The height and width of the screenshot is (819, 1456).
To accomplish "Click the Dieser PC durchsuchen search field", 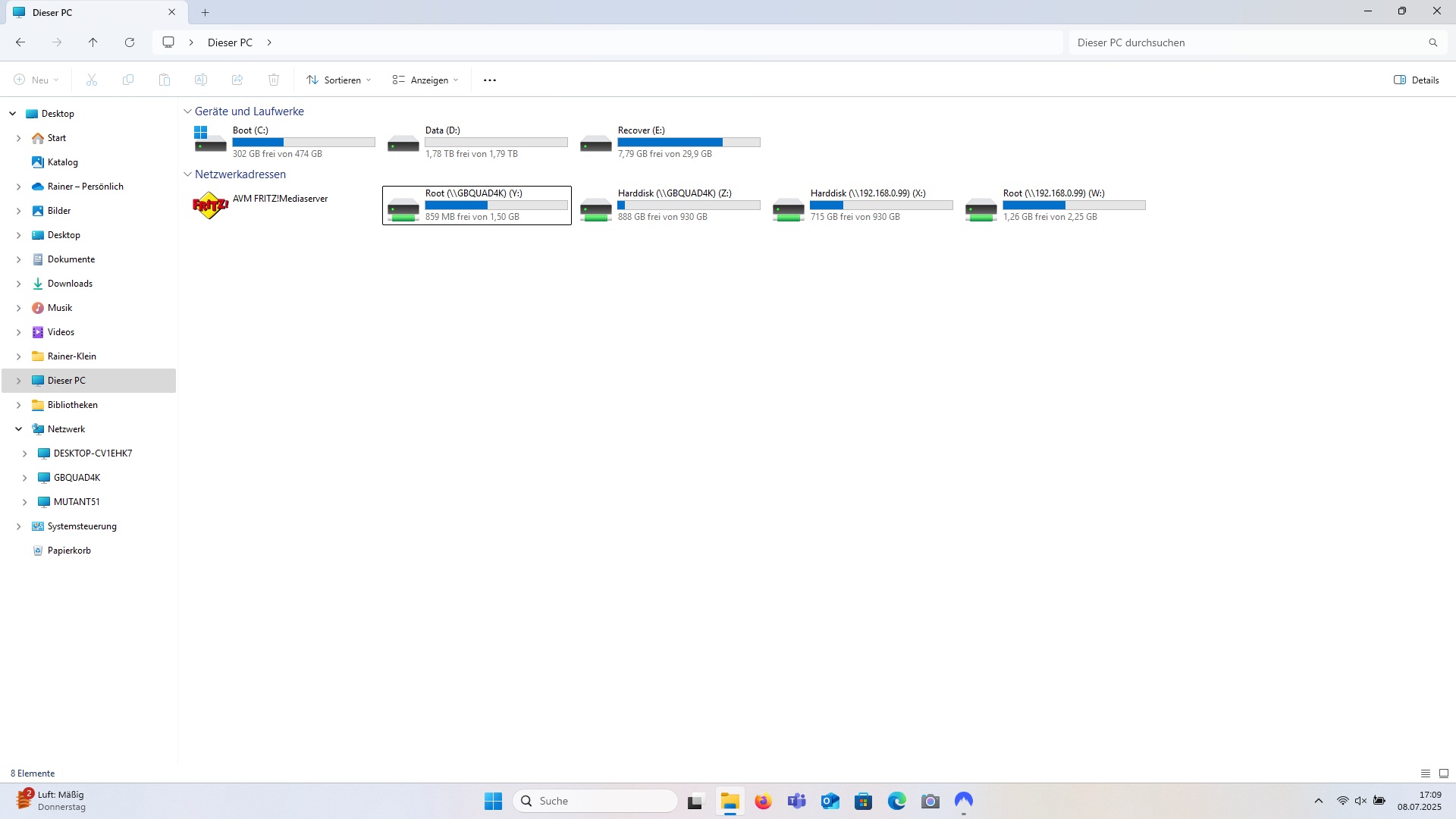I will point(1244,42).
